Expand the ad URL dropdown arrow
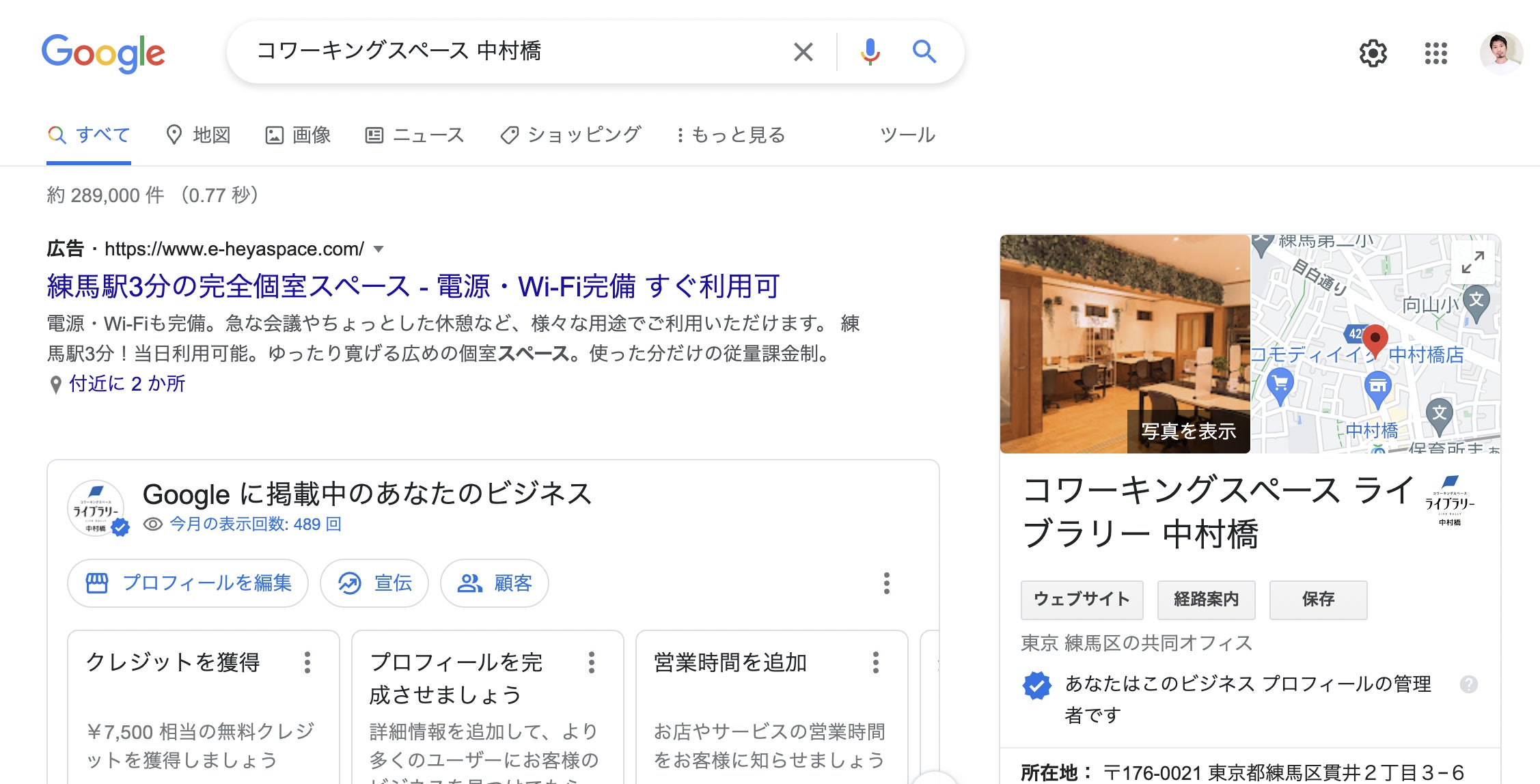This screenshot has width=1540, height=784. pos(379,249)
